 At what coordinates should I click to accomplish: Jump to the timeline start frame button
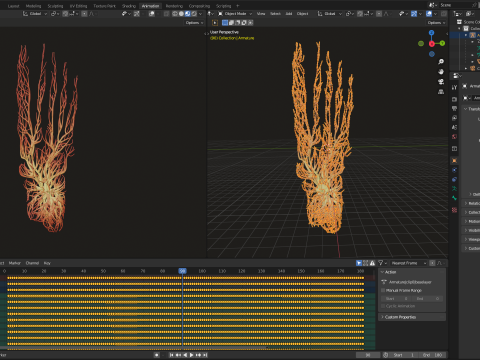171,355
